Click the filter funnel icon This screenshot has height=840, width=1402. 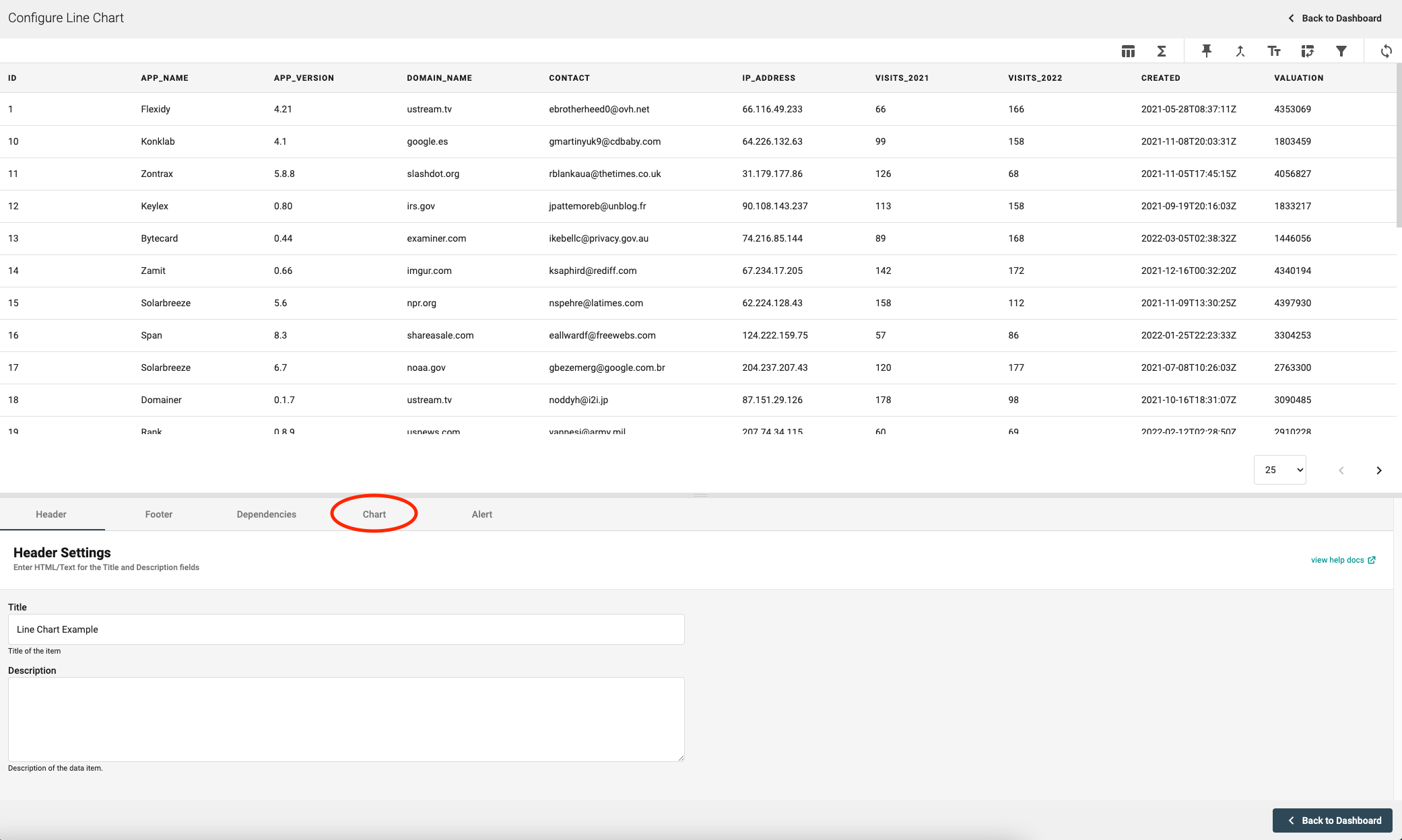tap(1341, 51)
